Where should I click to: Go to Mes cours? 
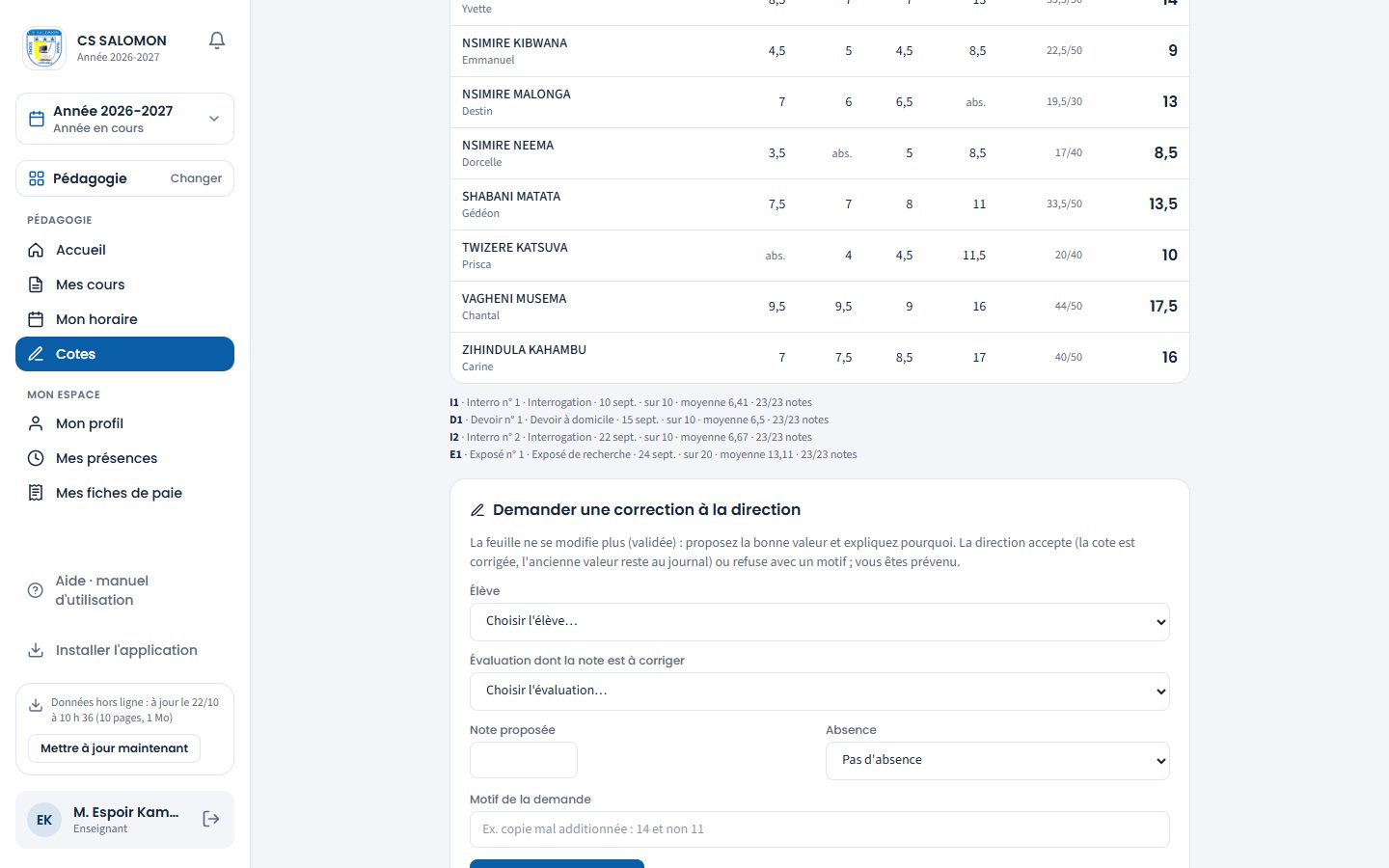(x=124, y=285)
